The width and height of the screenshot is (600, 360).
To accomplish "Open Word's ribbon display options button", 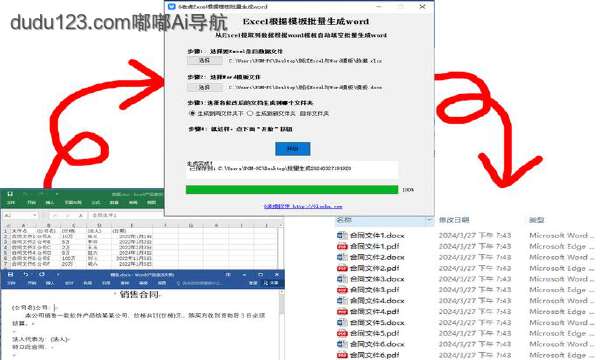I will point(228,274).
